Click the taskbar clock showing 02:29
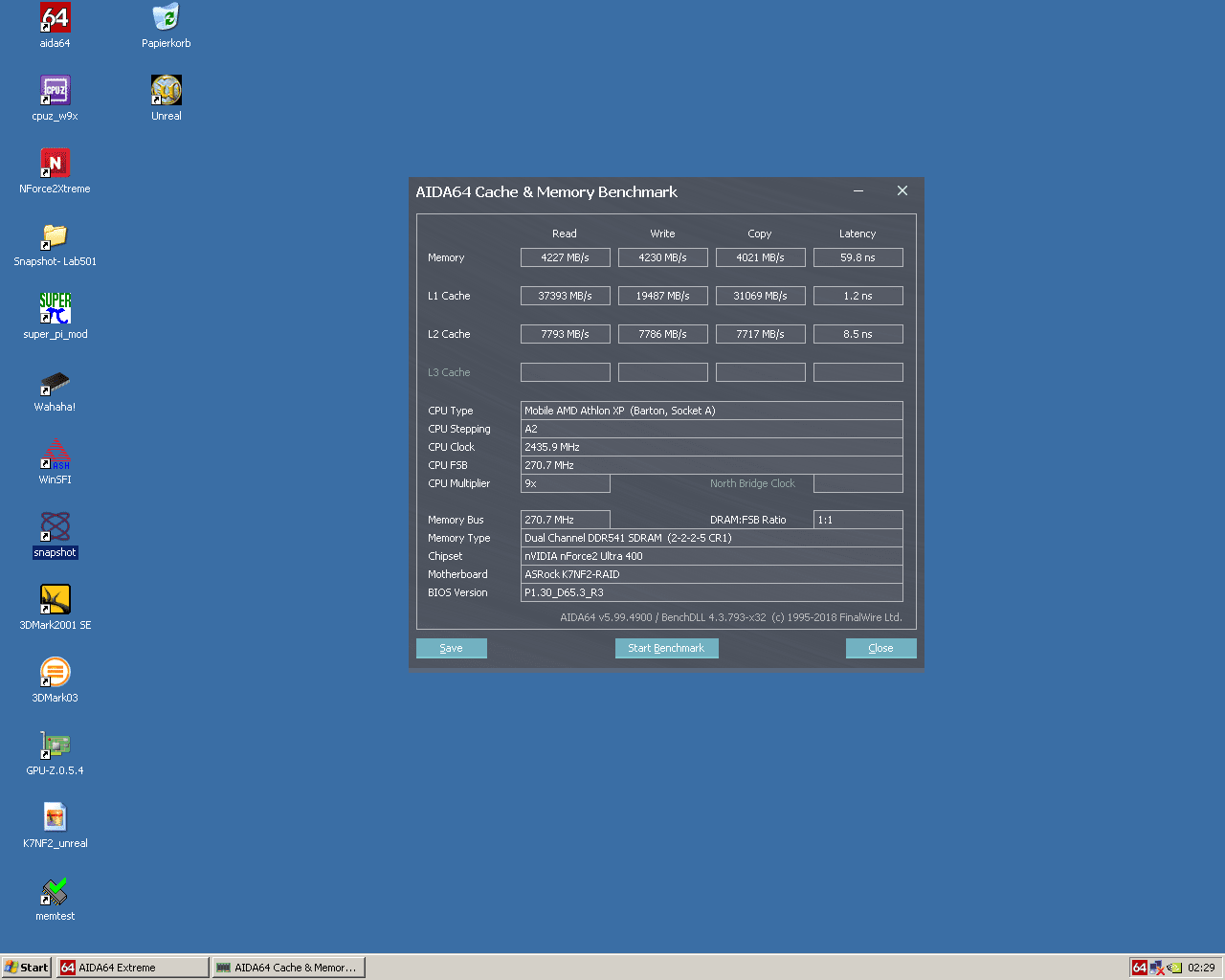The height and width of the screenshot is (980, 1225). click(x=1201, y=968)
